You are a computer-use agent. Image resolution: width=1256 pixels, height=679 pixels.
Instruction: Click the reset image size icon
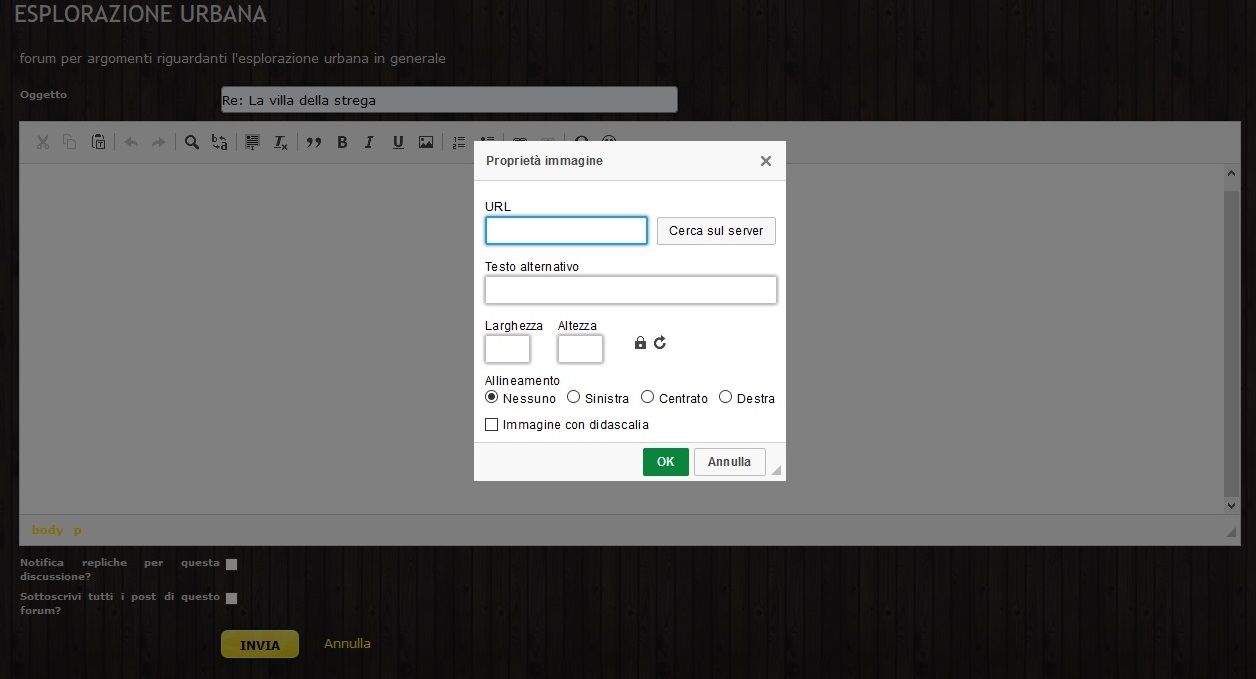[x=660, y=343]
